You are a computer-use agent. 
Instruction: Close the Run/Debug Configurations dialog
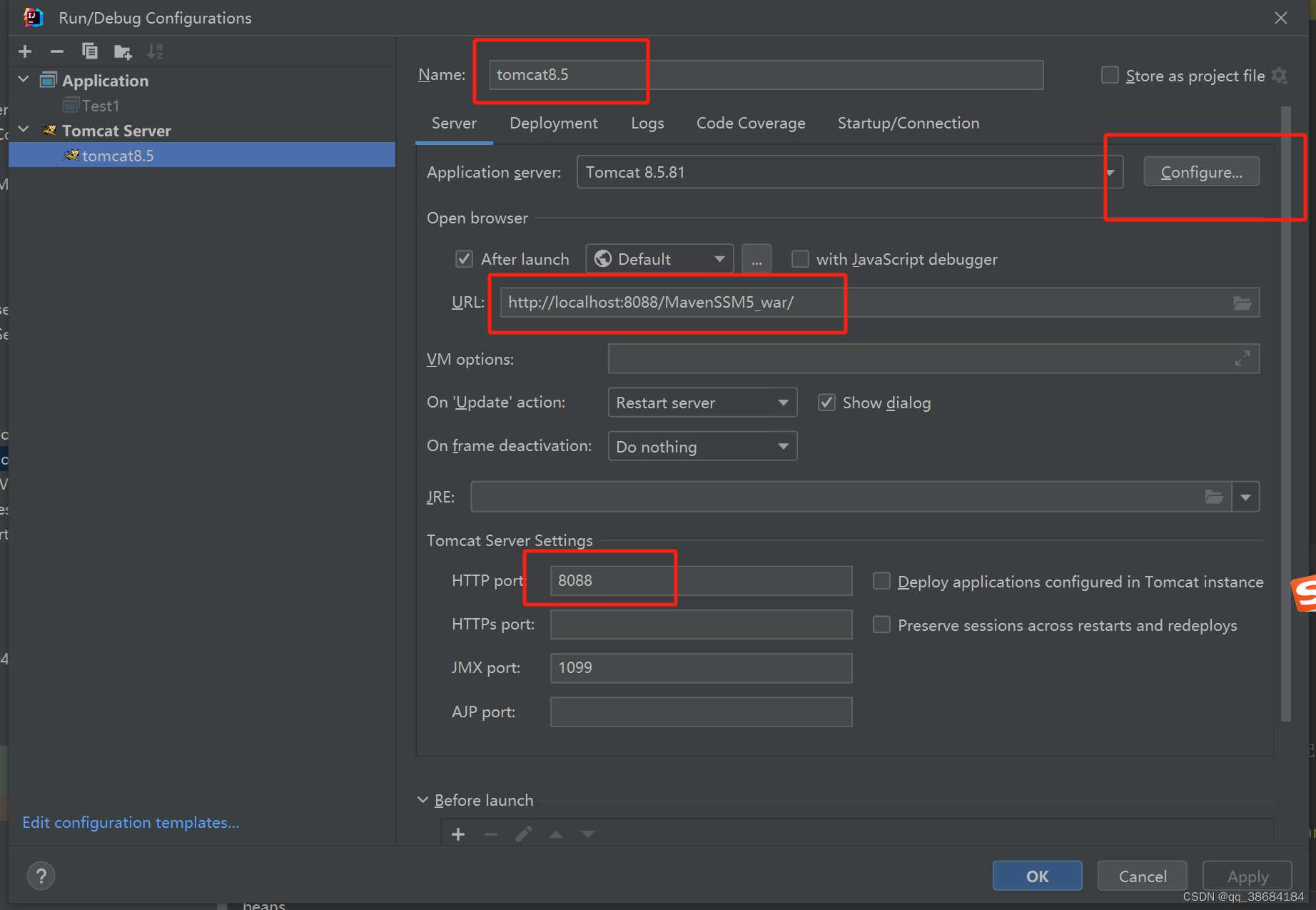pyautogui.click(x=1281, y=18)
